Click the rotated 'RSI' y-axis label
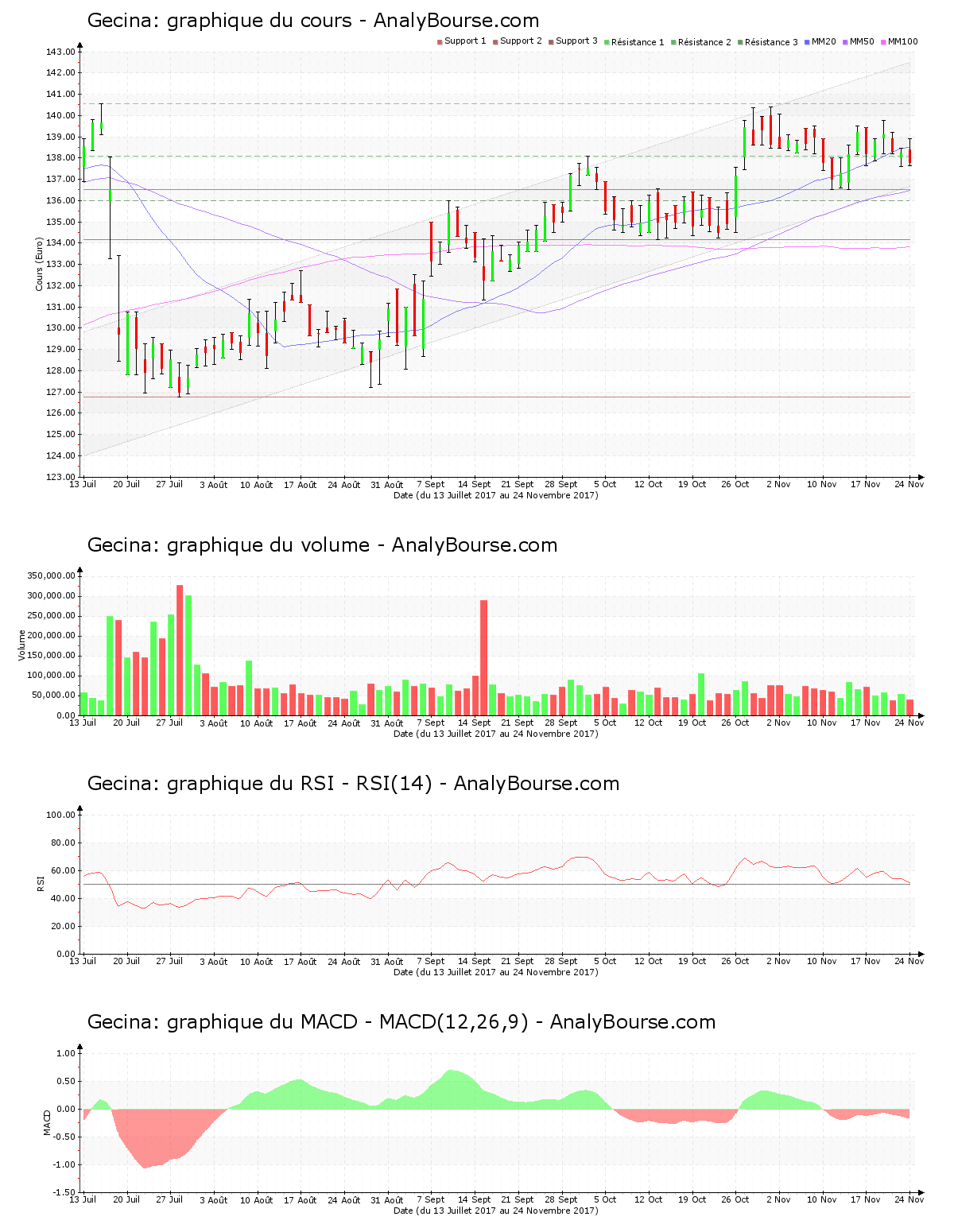Screen dimensions: 954x1232 tap(40, 884)
